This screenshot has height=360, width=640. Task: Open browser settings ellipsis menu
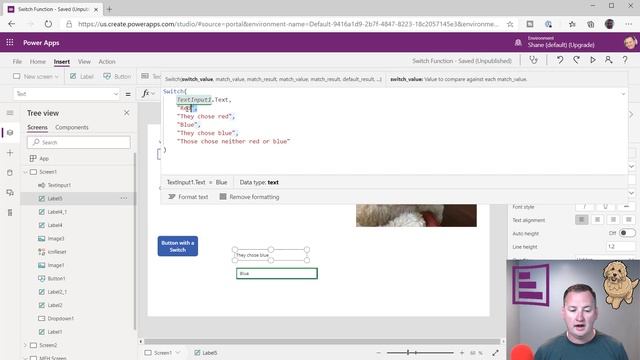(628, 24)
